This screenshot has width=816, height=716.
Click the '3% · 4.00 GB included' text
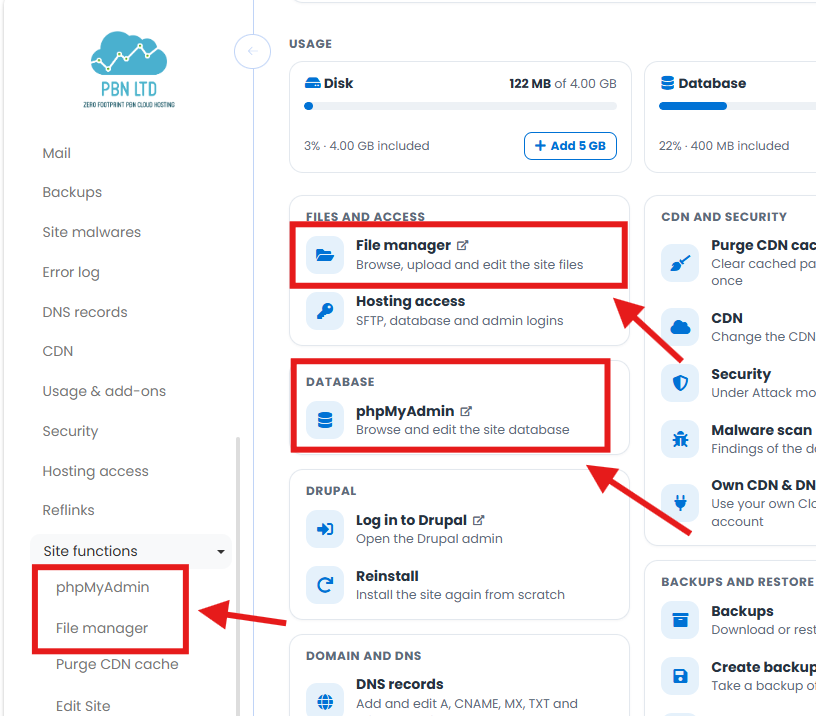366,146
